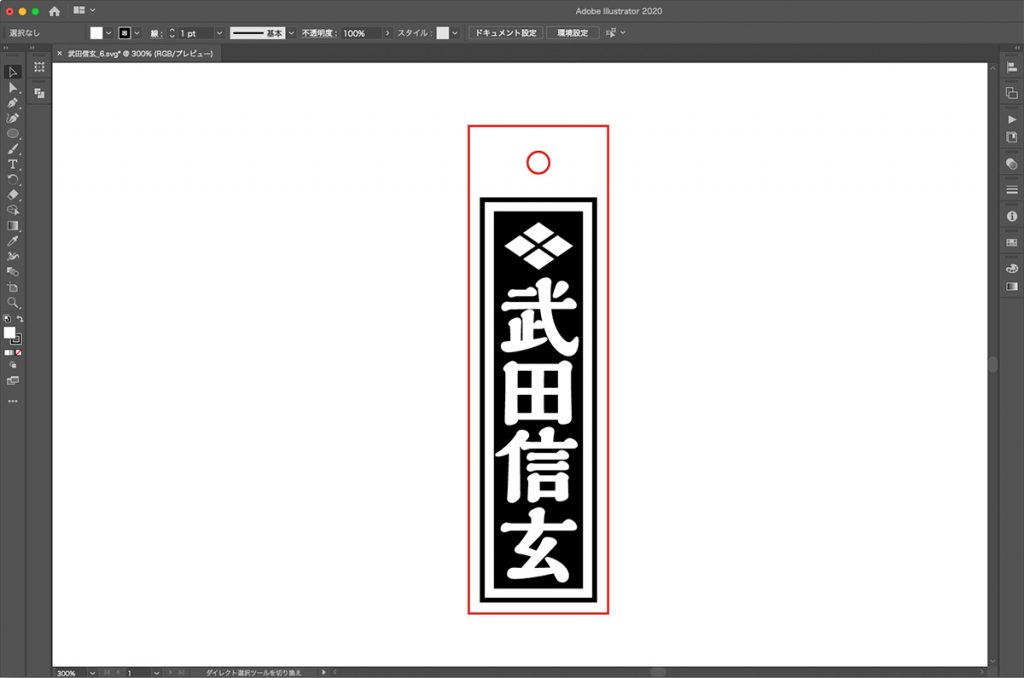Swap fill and stroke colors

tap(20, 319)
